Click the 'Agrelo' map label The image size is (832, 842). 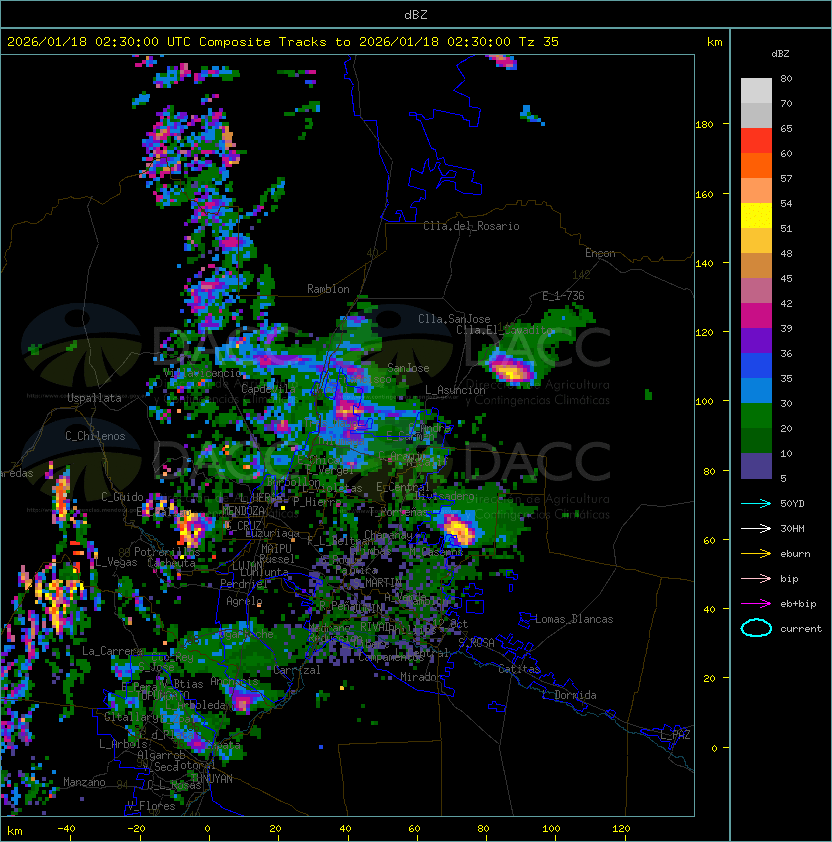coord(244,601)
